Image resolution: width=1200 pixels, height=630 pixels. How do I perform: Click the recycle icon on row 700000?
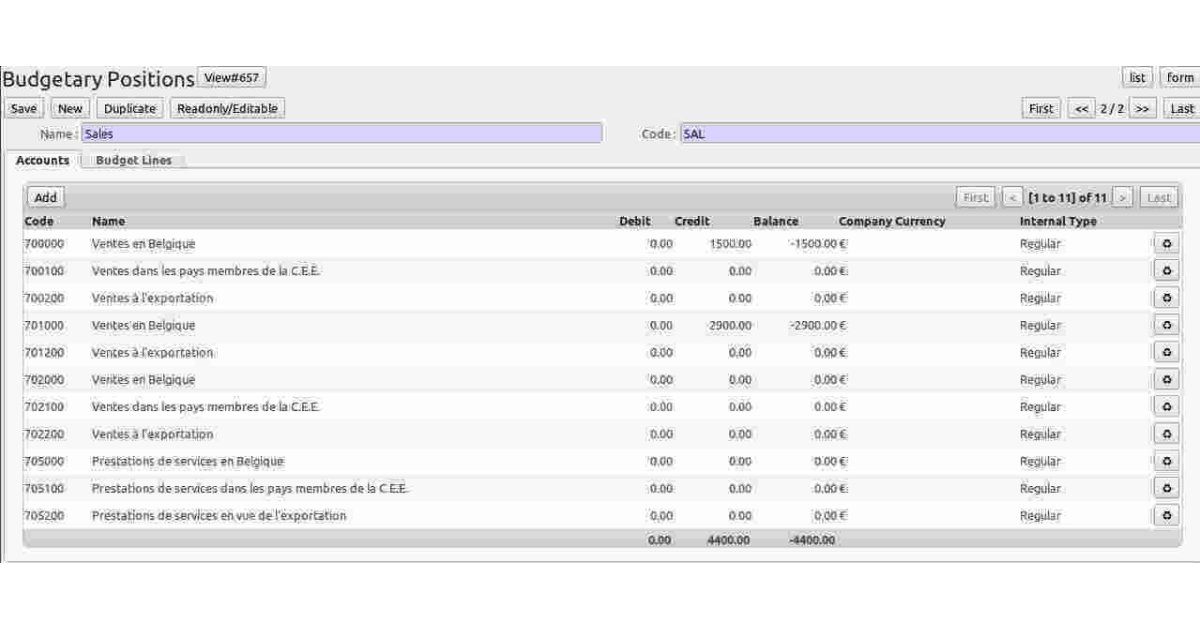point(1165,243)
